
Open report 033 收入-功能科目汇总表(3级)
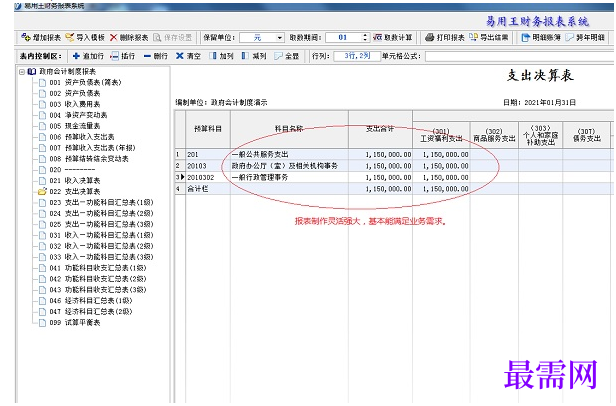(101, 257)
